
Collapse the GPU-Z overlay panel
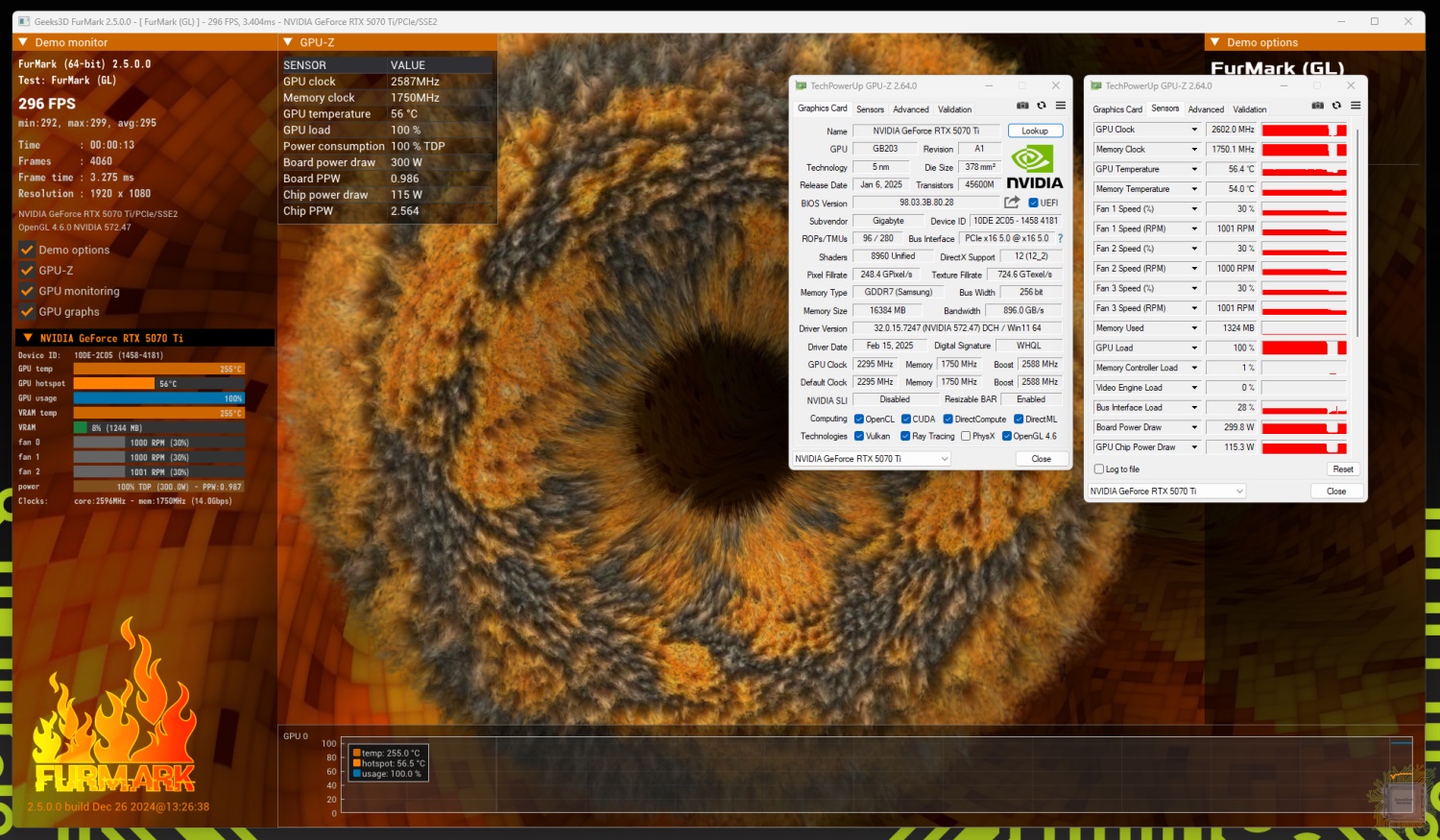[x=288, y=42]
